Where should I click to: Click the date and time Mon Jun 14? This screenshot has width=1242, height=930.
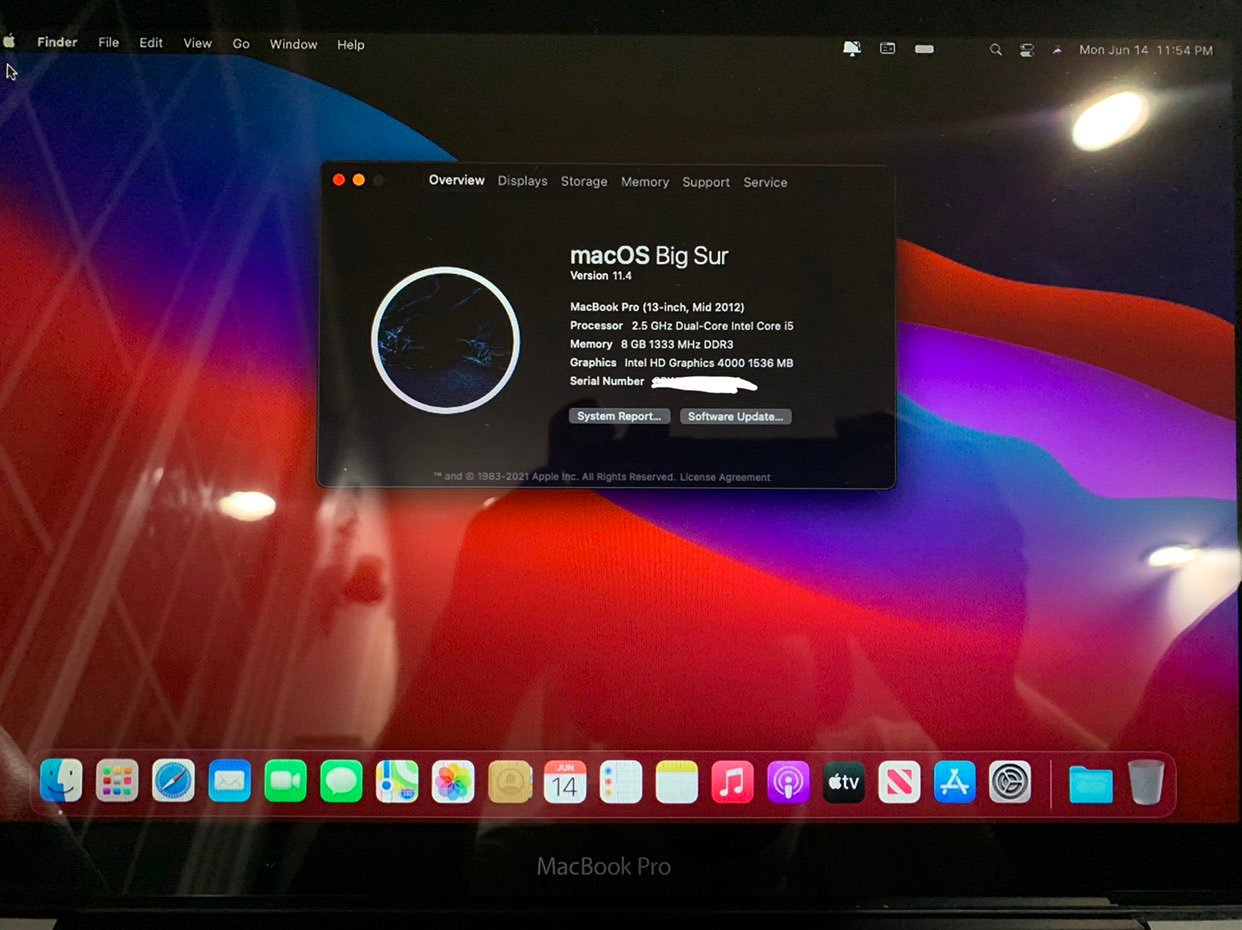[x=1146, y=50]
